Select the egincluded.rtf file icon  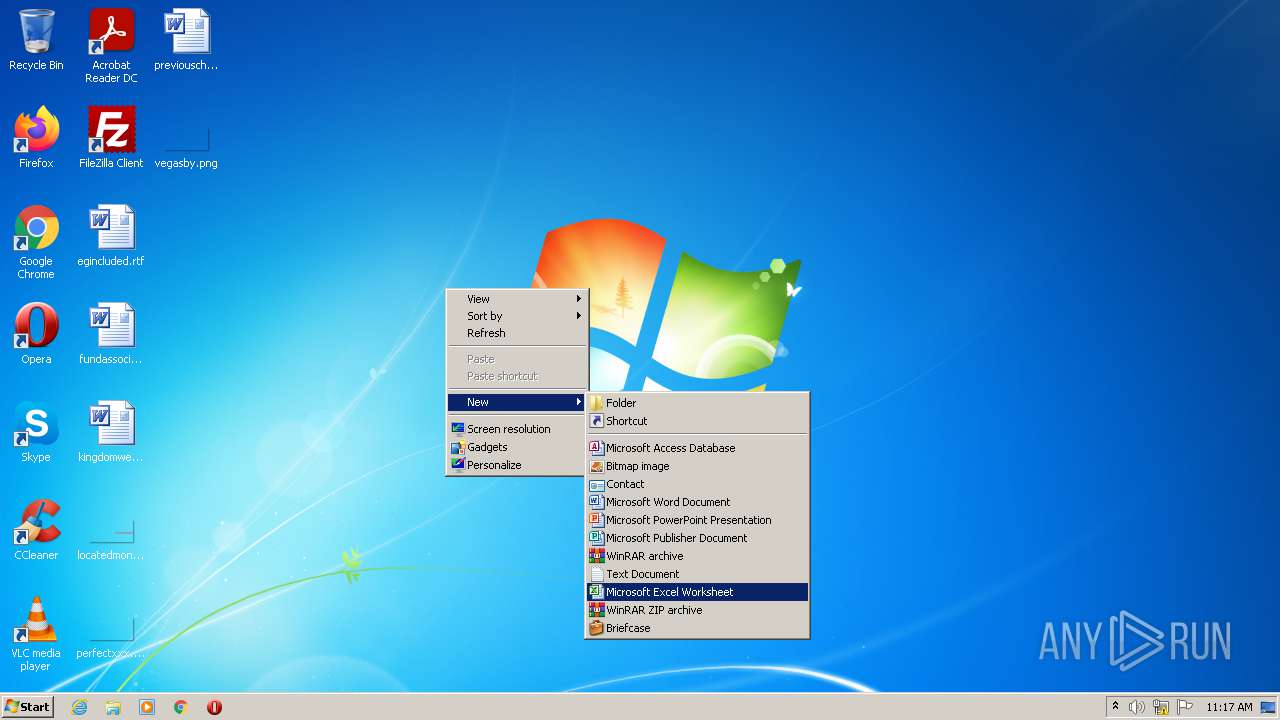point(111,236)
